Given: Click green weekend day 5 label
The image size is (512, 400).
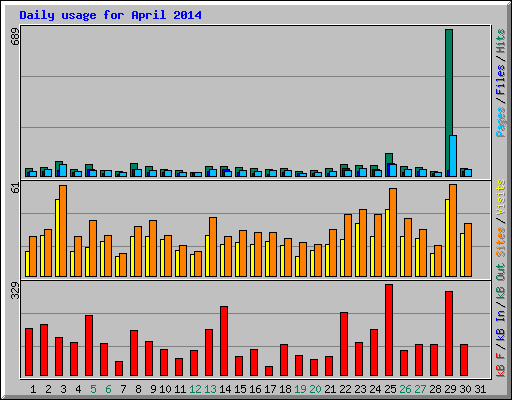Looking at the screenshot, I should [93, 389].
